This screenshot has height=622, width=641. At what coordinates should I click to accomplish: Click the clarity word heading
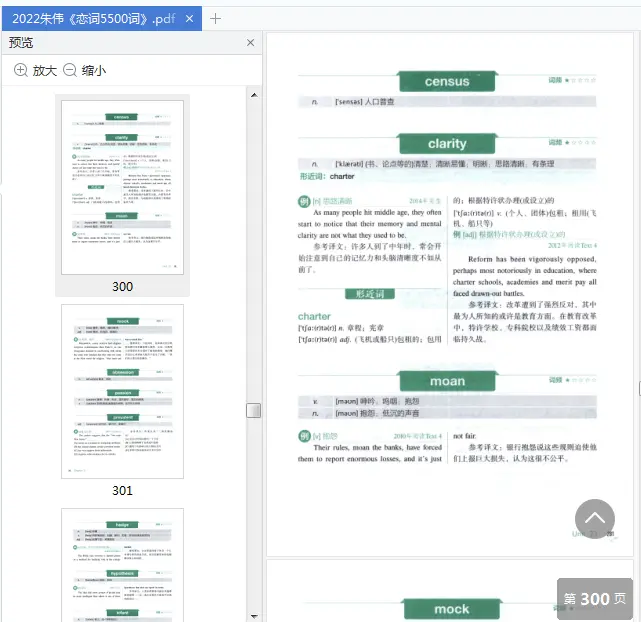tap(447, 143)
